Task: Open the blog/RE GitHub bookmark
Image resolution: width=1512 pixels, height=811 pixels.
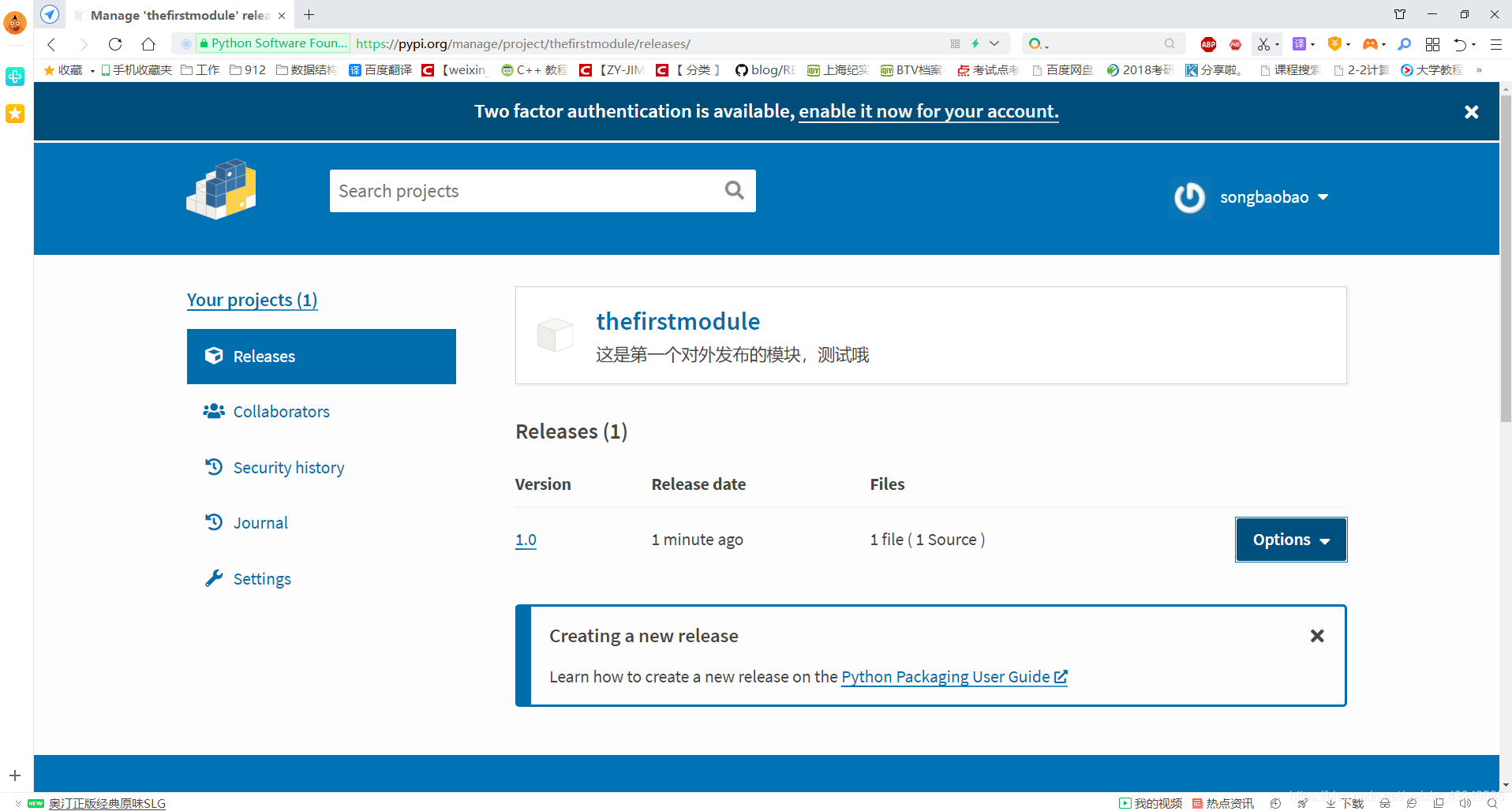Action: click(x=765, y=70)
